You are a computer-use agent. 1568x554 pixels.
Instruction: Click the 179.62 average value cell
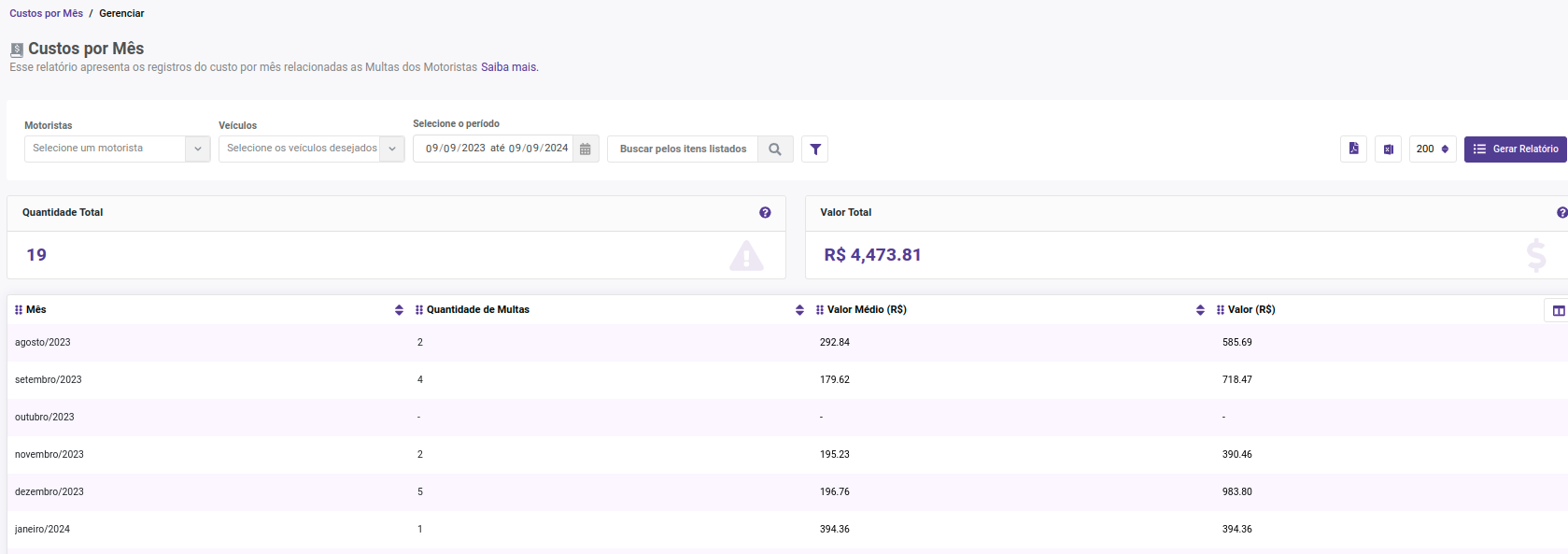(835, 380)
